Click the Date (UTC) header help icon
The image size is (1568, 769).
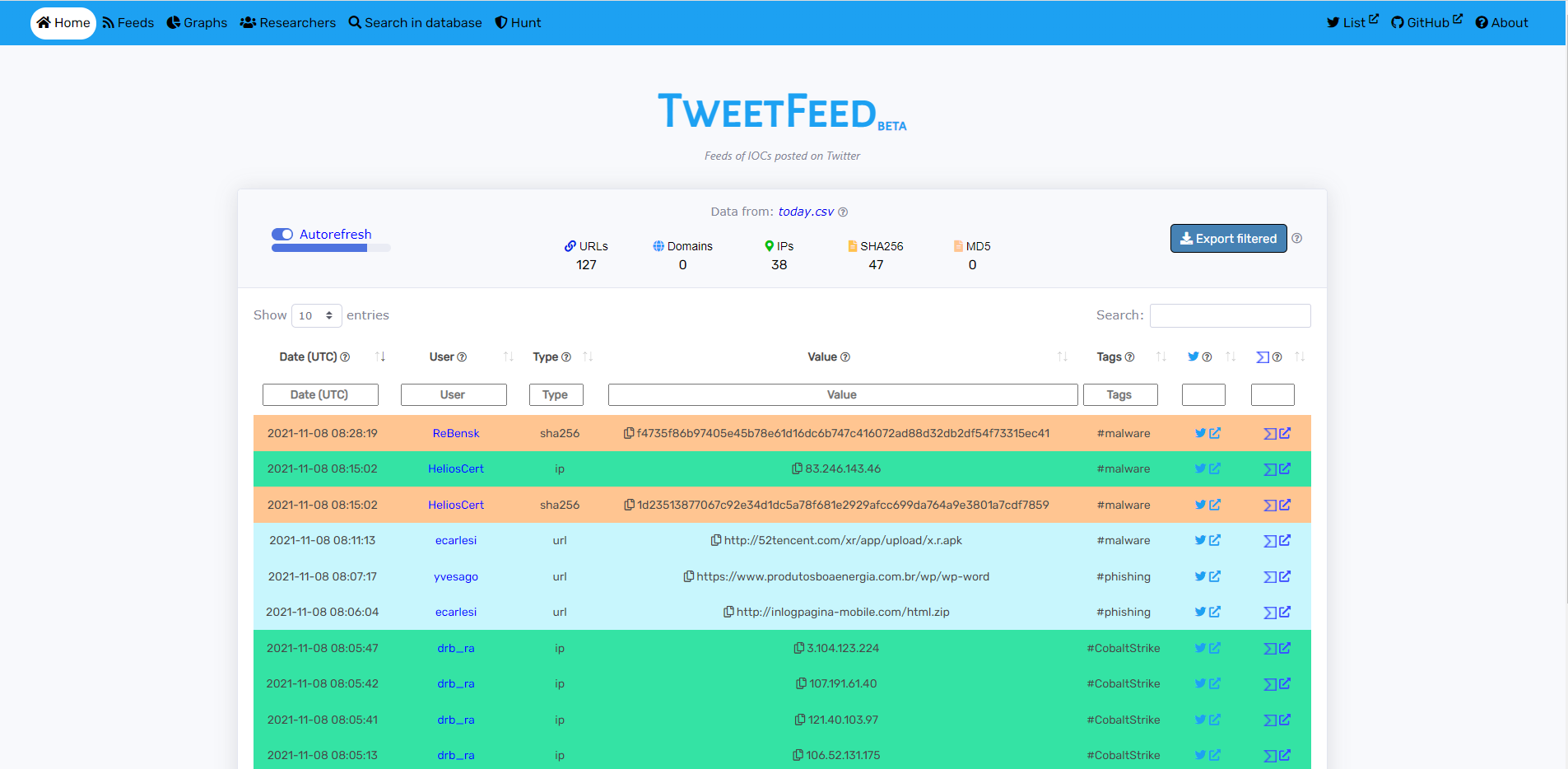click(x=345, y=357)
